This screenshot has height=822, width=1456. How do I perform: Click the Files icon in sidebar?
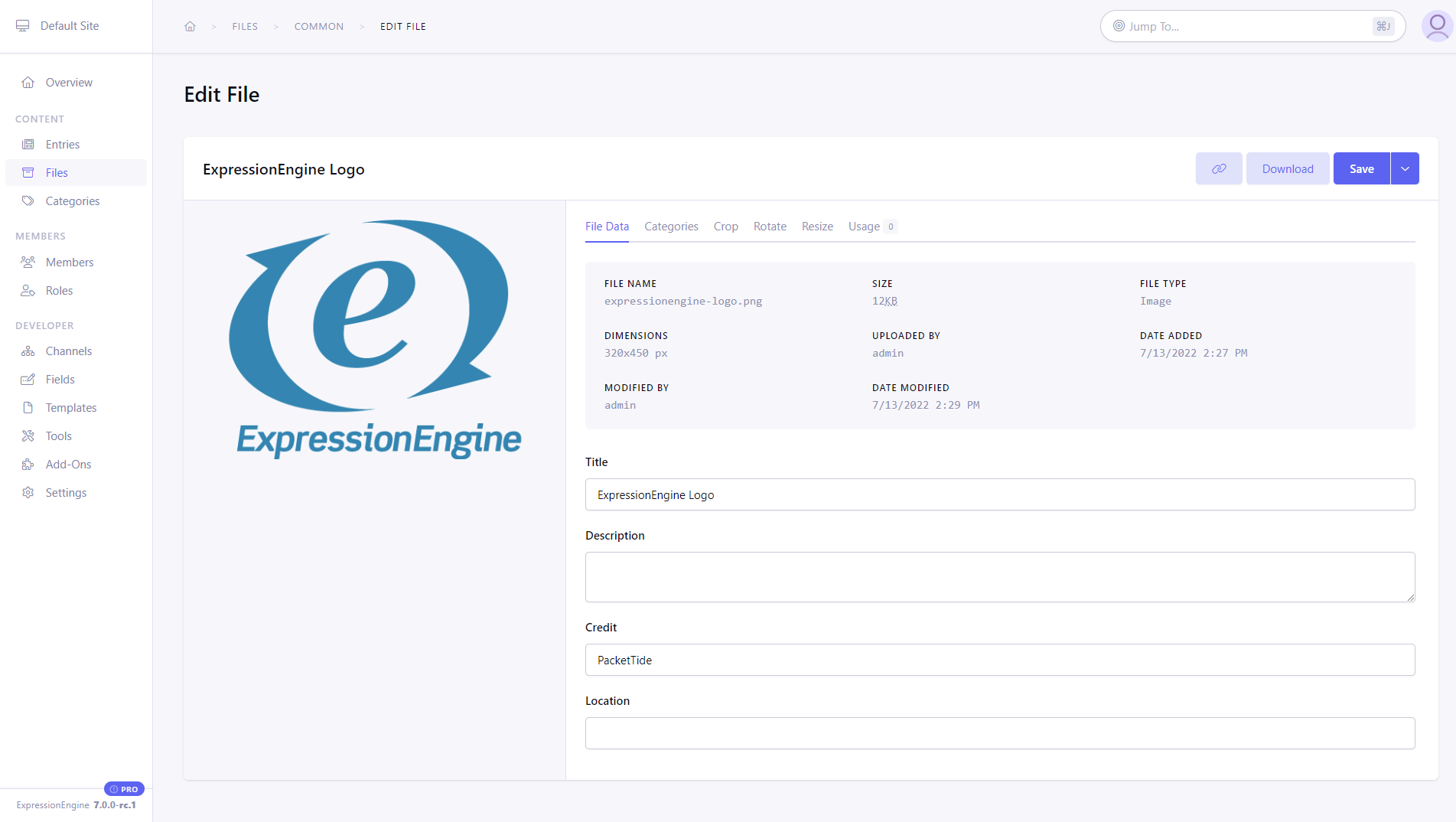tap(28, 172)
